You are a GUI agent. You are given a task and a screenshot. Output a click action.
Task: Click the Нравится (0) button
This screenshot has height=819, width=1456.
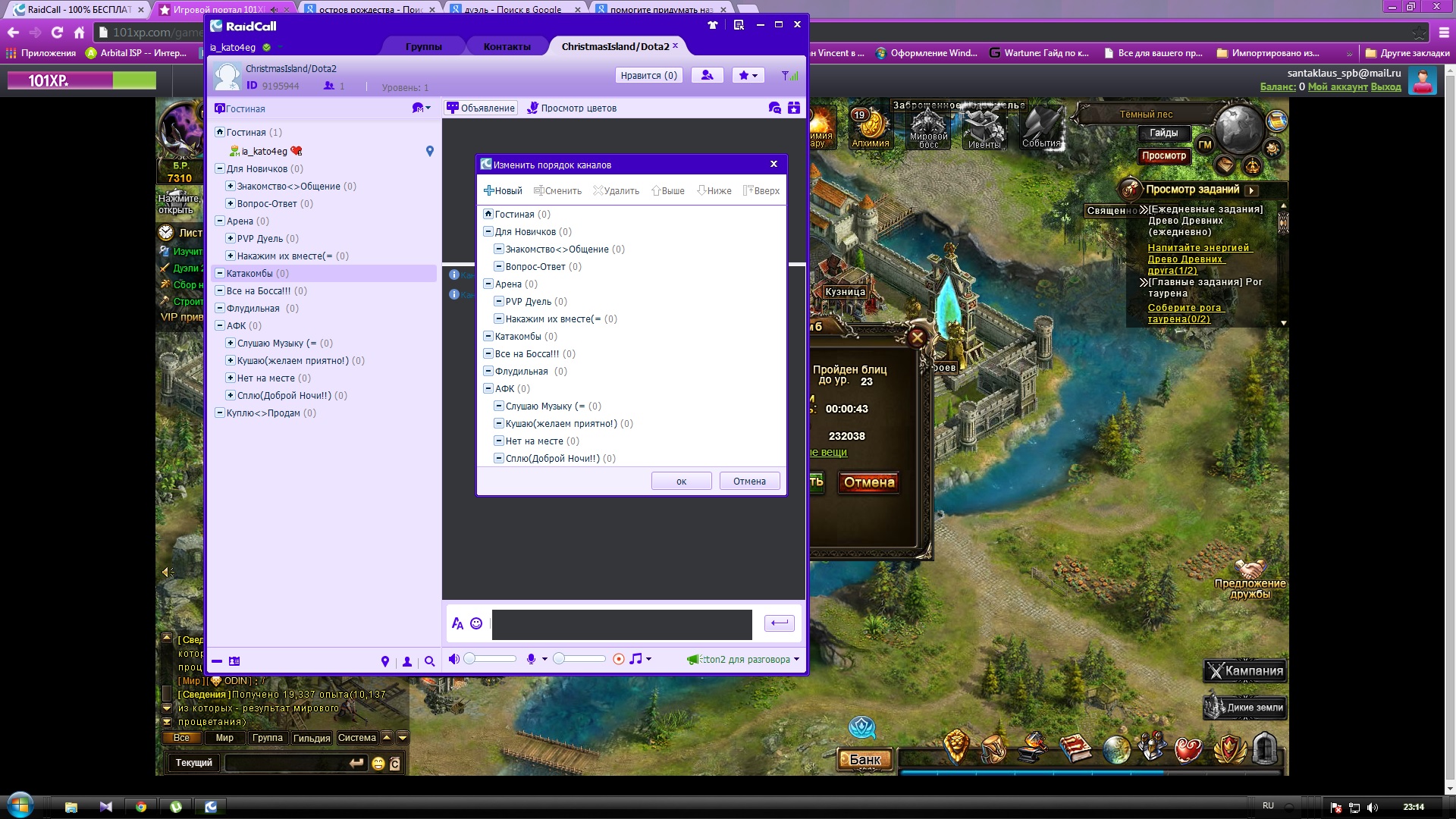click(x=648, y=75)
